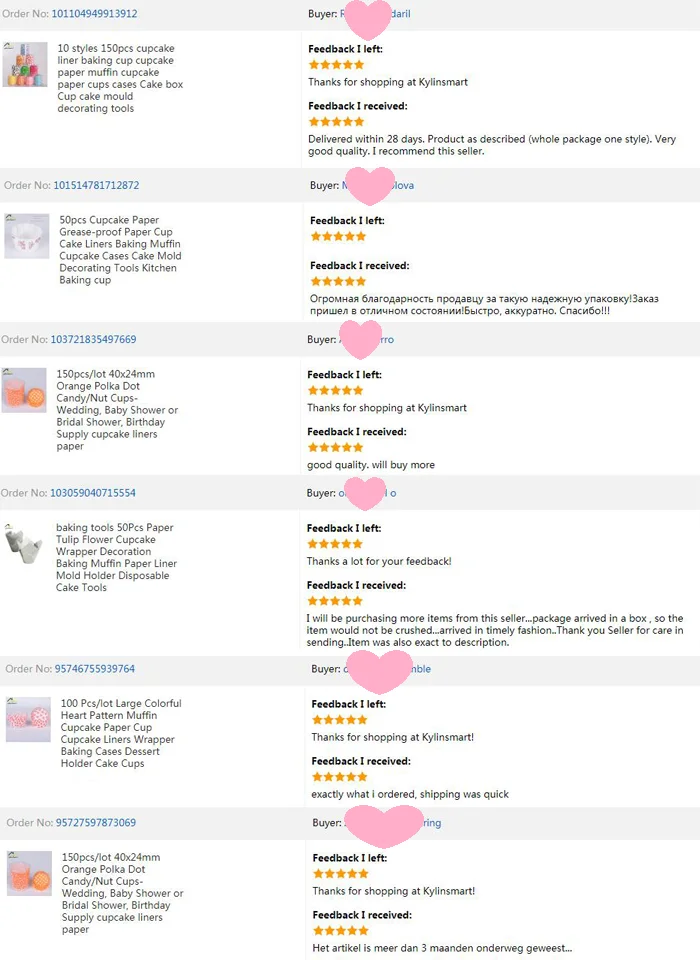The width and height of the screenshot is (700, 960).
Task: Open order number 103721835497669
Action: [93, 339]
